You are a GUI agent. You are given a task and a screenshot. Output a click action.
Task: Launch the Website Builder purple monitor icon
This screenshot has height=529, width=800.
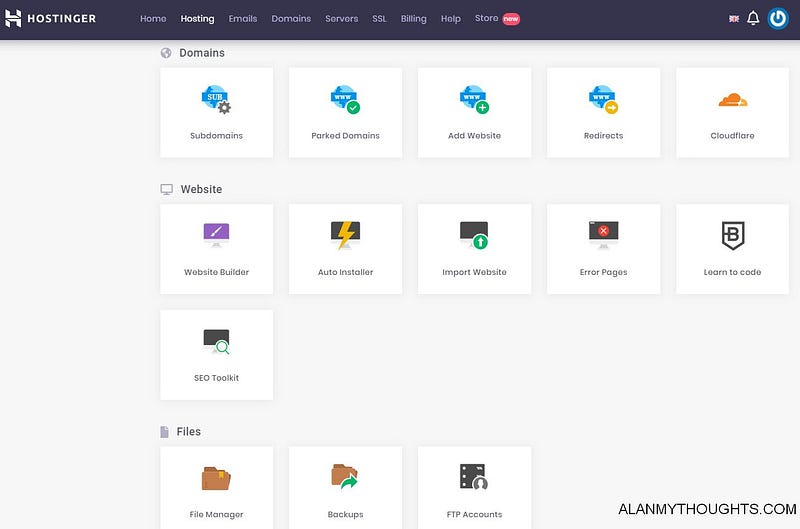click(x=216, y=235)
